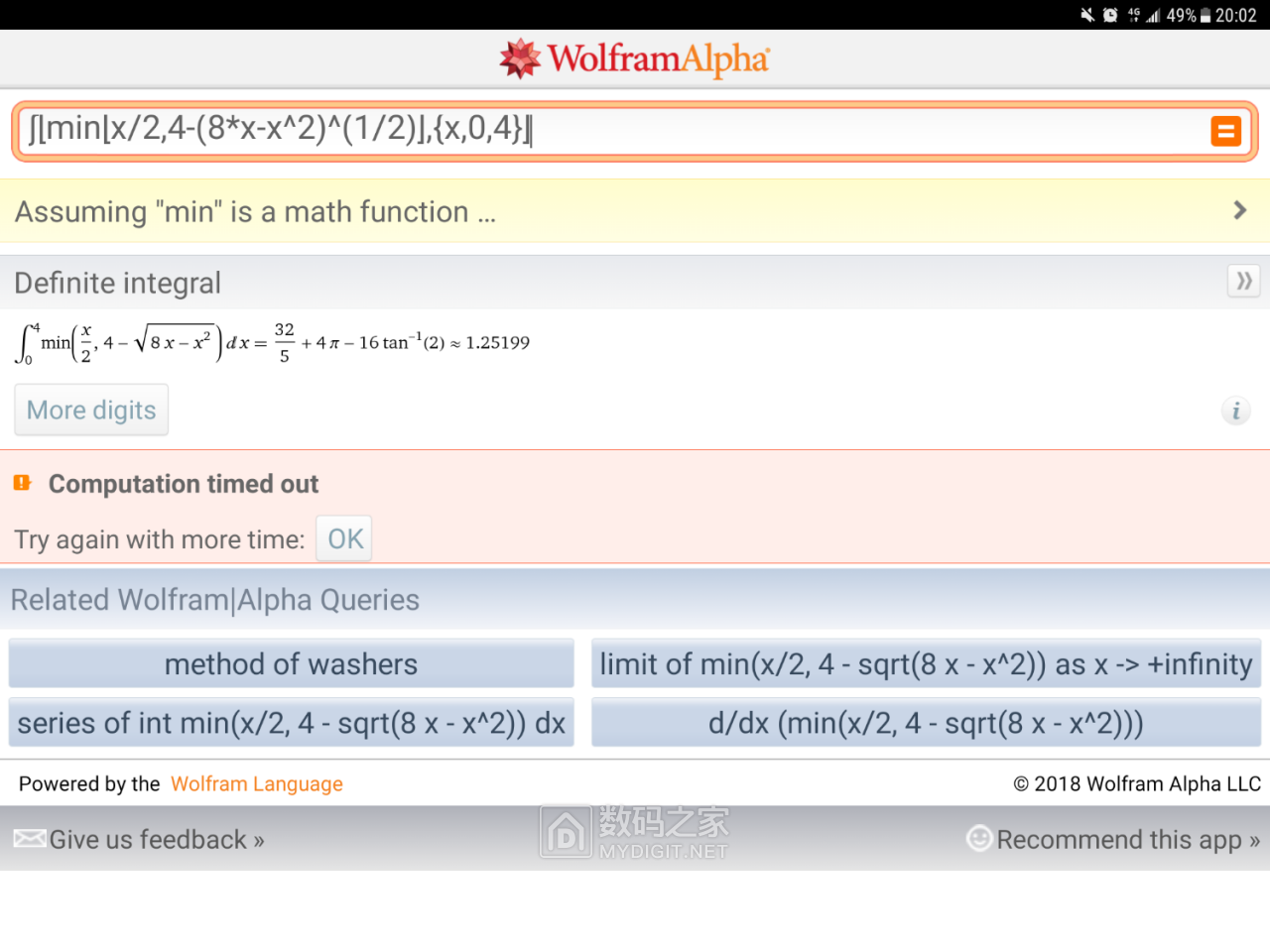Tap the envelope feedback icon

30,839
